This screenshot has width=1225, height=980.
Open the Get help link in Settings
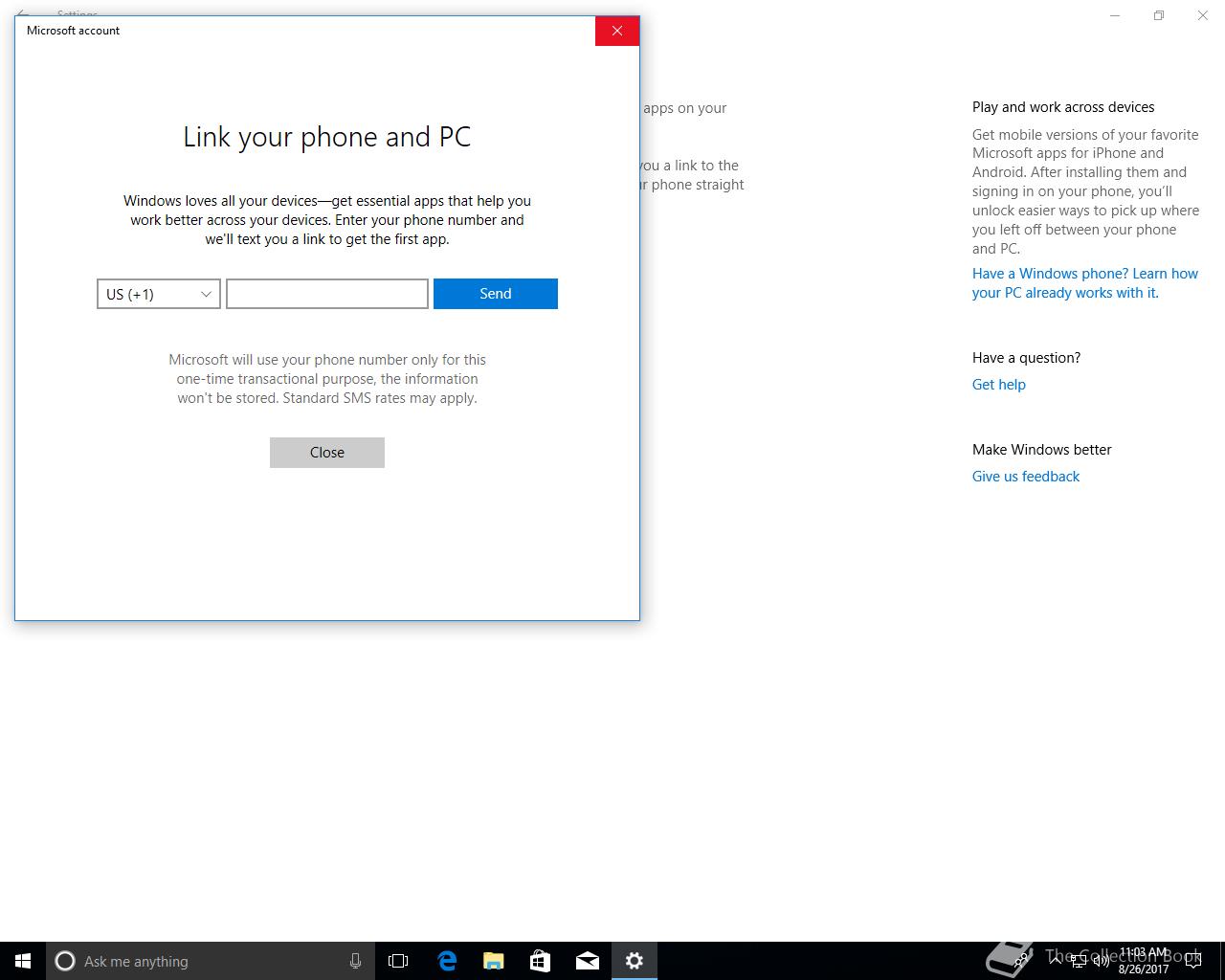coord(999,385)
